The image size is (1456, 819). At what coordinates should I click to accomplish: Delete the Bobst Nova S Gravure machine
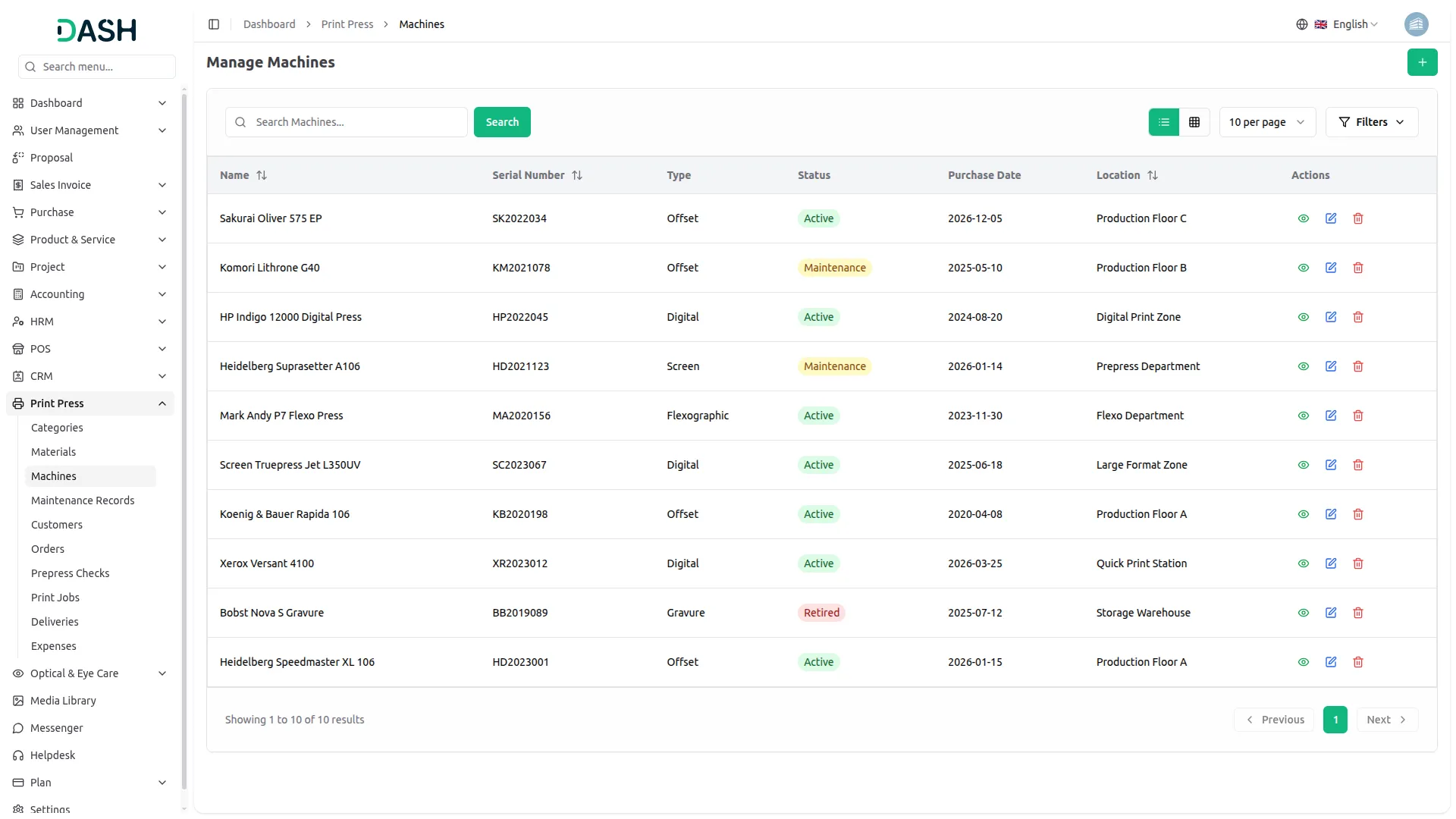click(1358, 613)
